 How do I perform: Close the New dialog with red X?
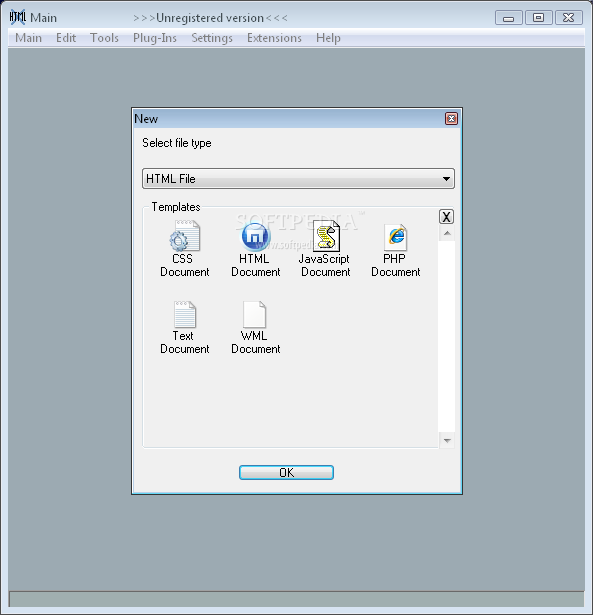pyautogui.click(x=451, y=118)
